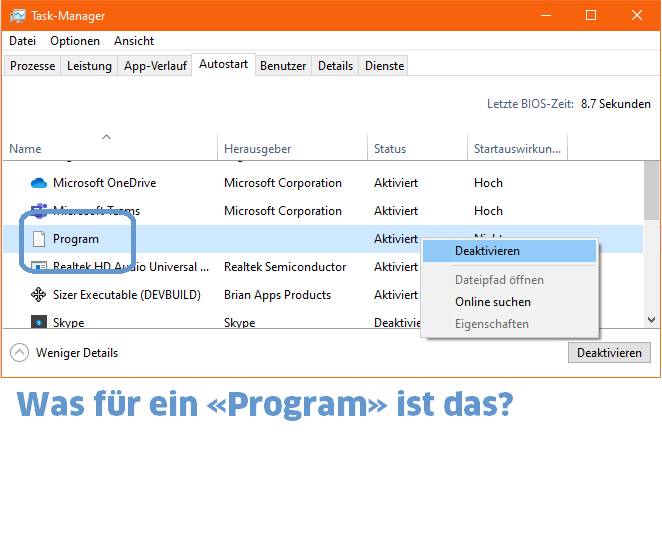Select the blank Program file icon
662x535 pixels.
(x=39, y=239)
